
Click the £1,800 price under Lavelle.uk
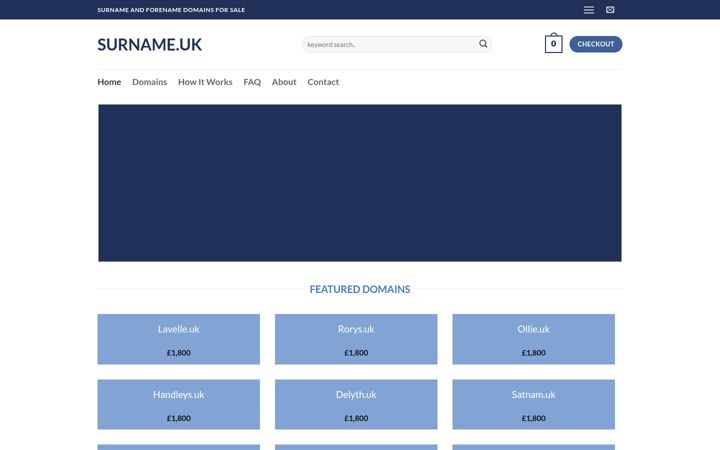[179, 353]
